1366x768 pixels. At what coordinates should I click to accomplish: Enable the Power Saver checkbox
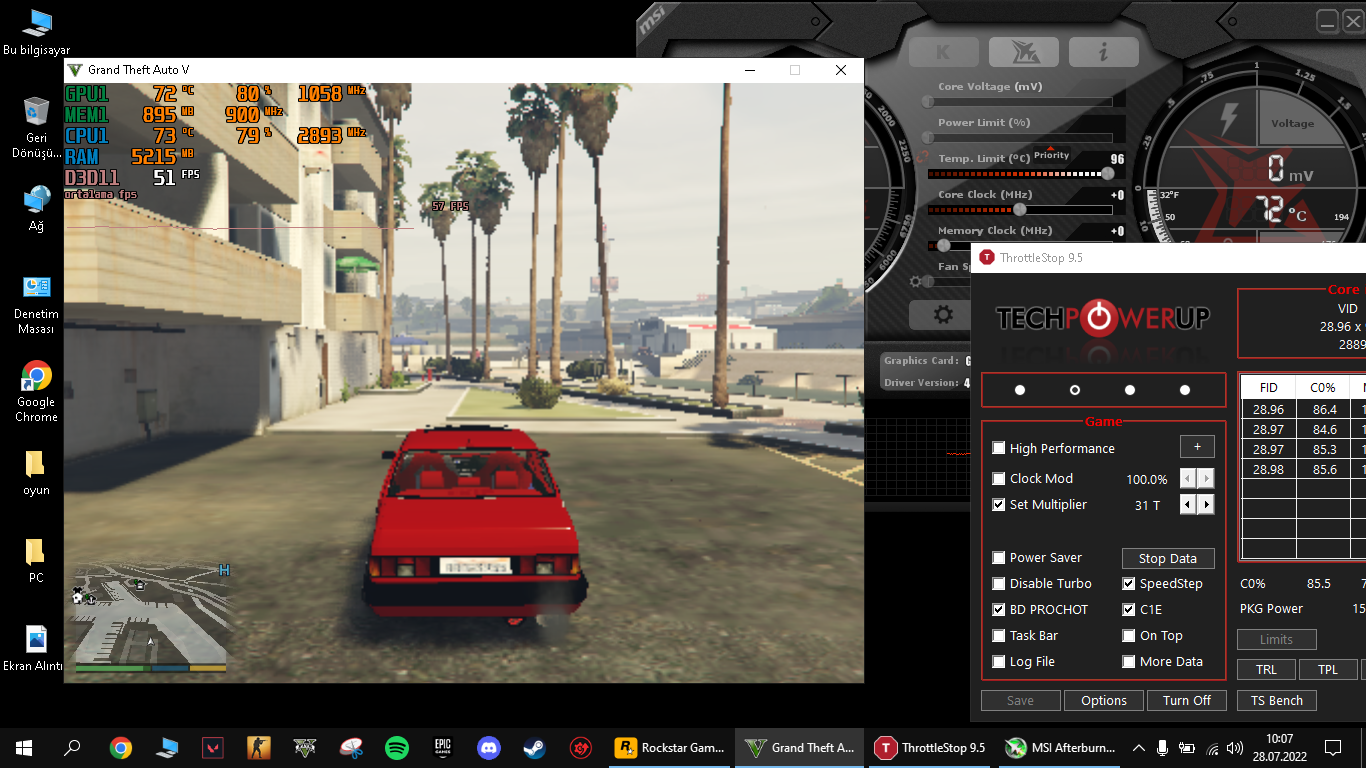(x=999, y=558)
